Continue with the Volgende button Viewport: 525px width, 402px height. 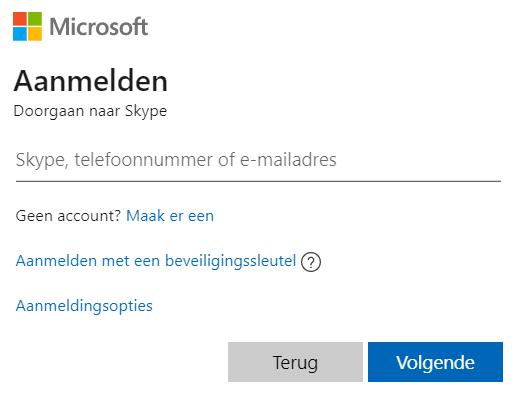[x=435, y=362]
